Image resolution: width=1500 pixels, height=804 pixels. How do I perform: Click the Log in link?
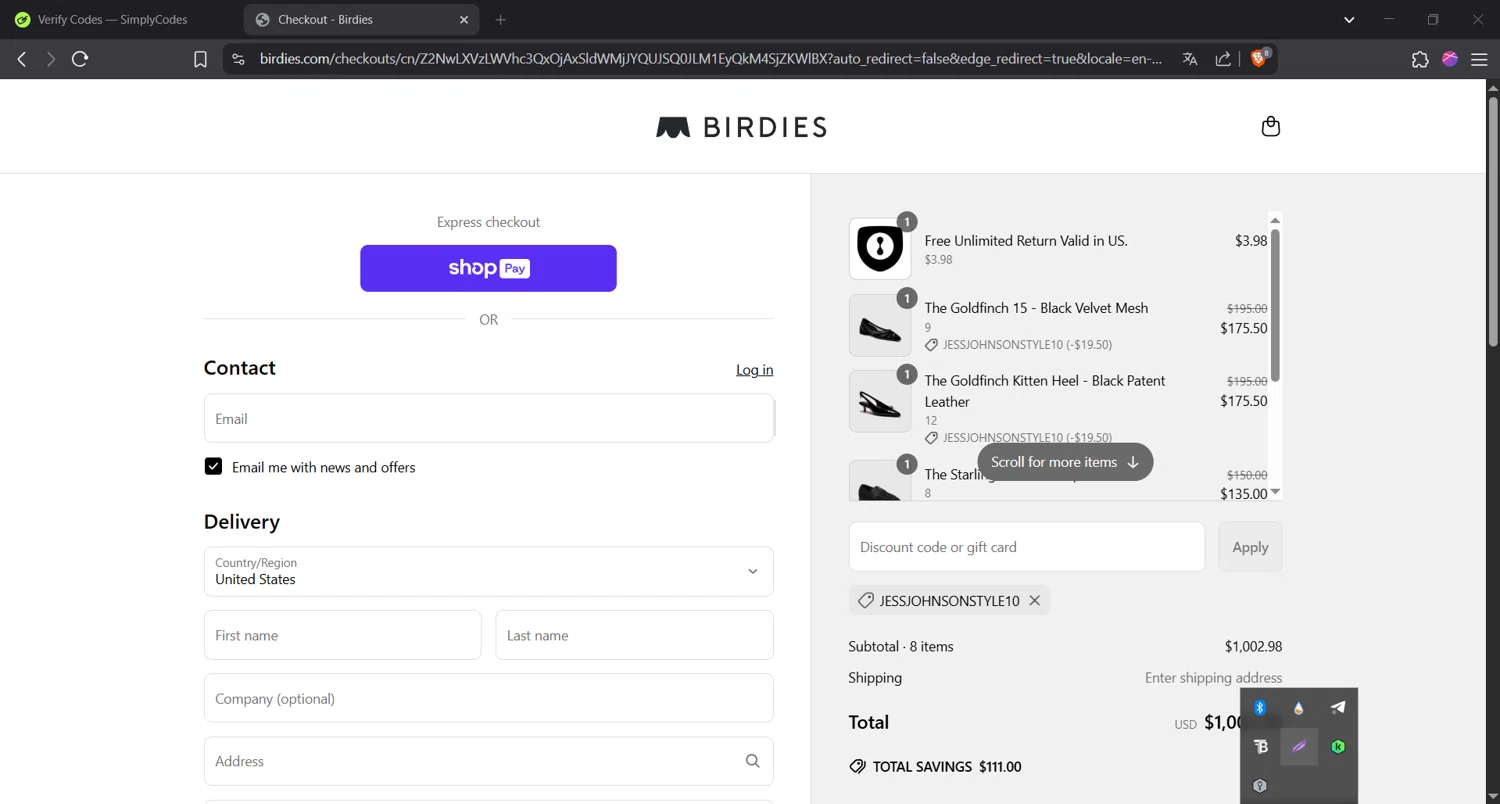point(754,369)
